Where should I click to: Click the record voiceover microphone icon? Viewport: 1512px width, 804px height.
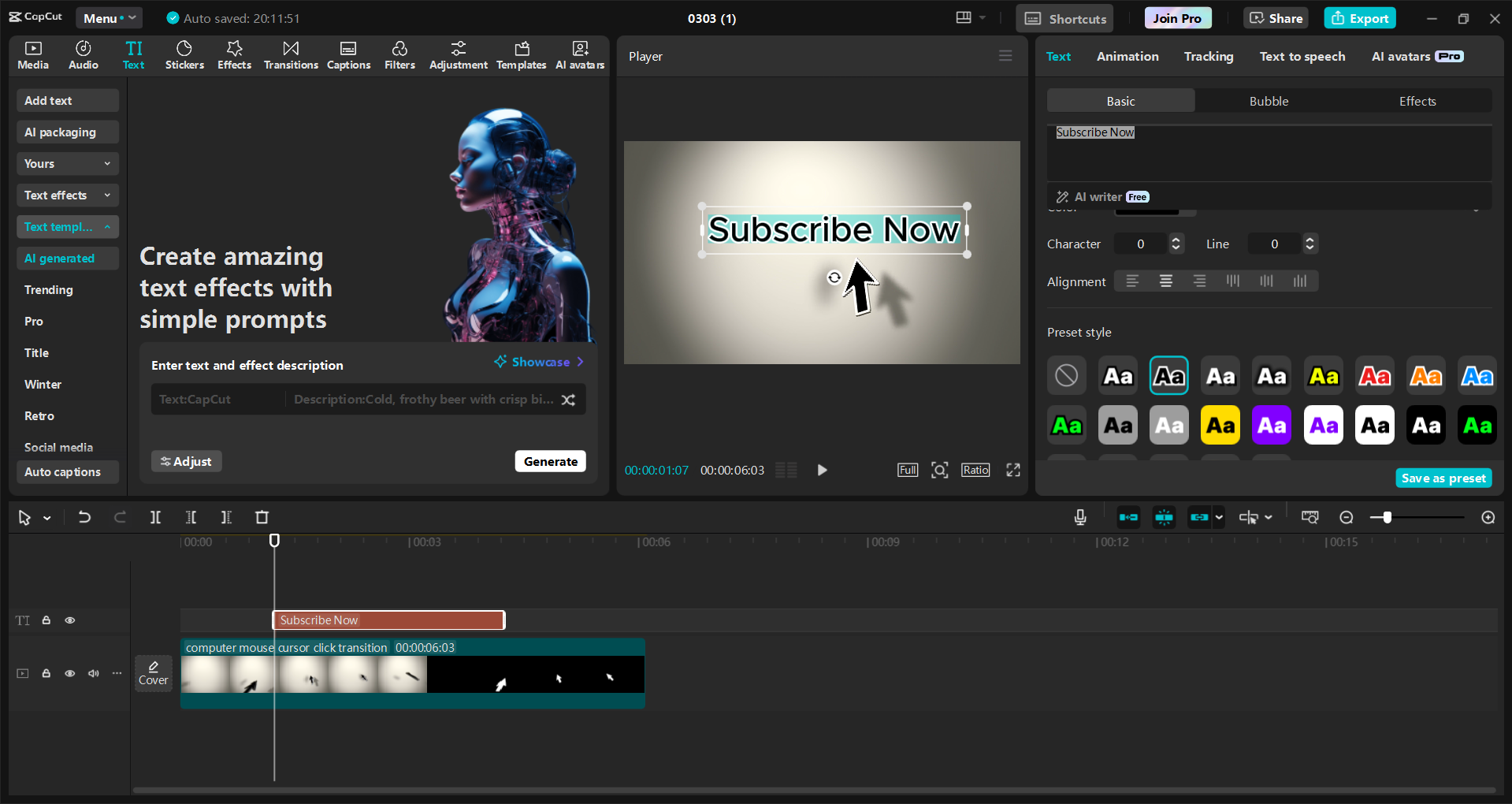[x=1079, y=517]
